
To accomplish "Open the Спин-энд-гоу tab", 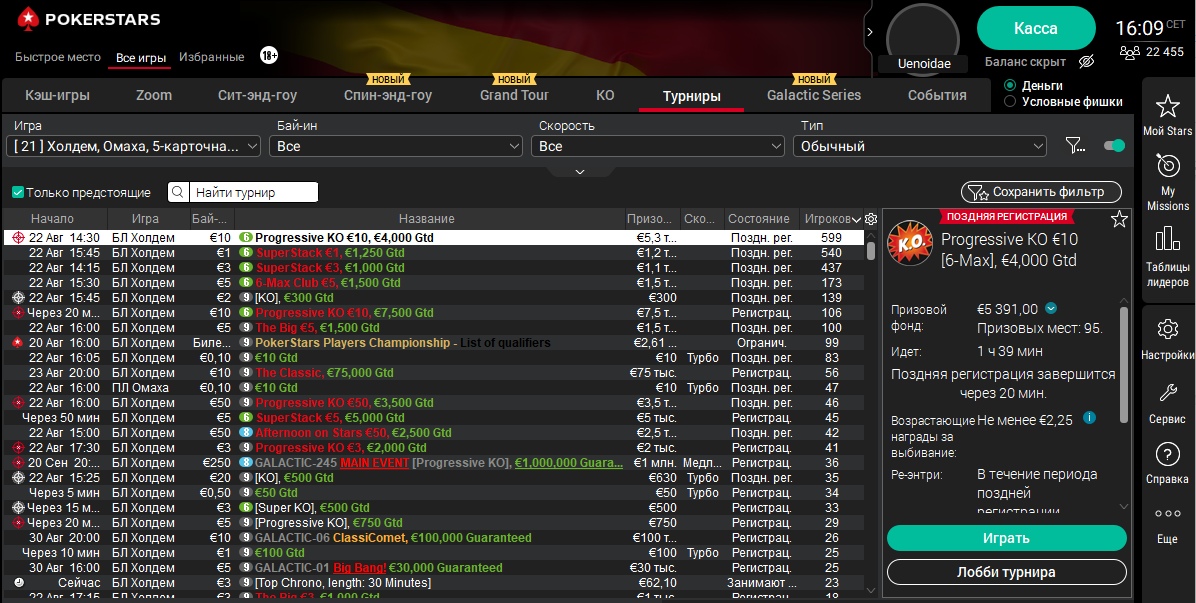I will [387, 95].
